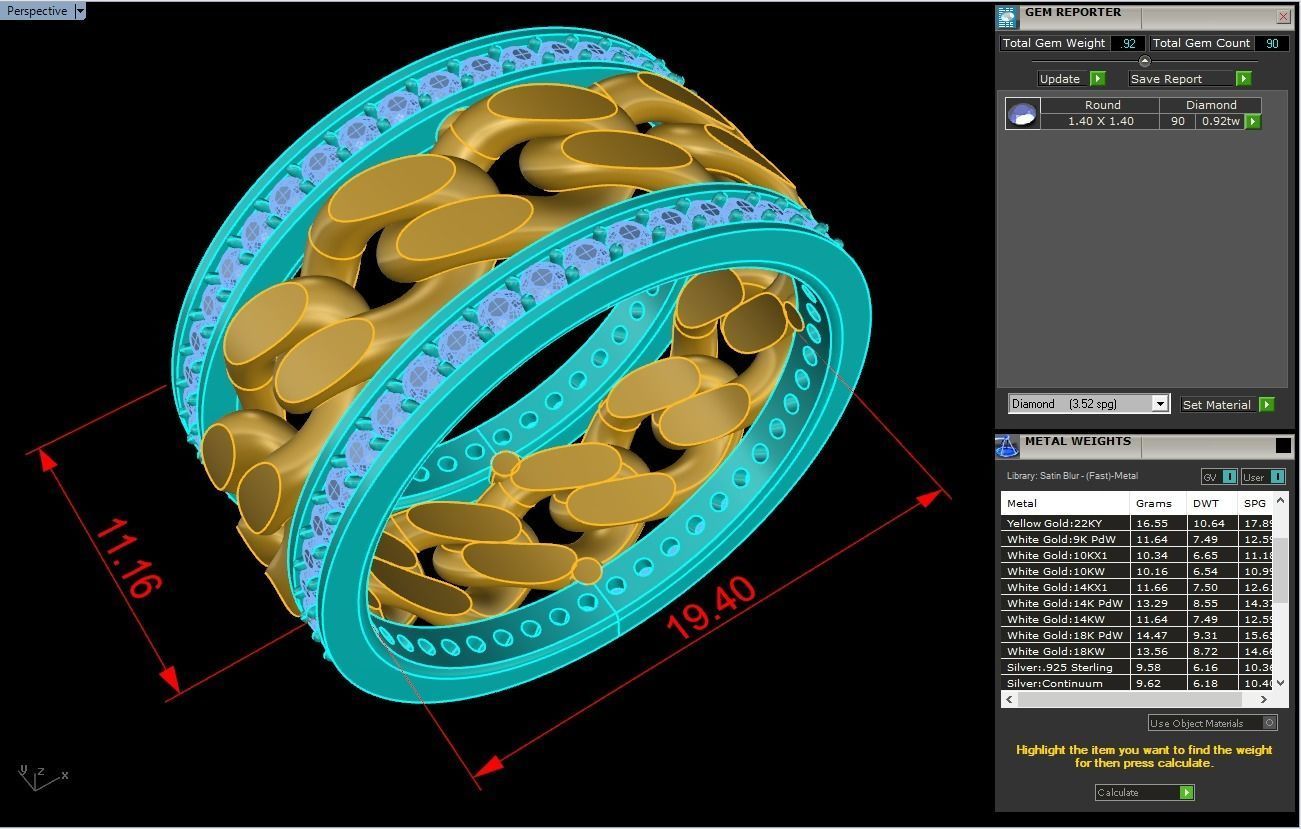This screenshot has width=1301, height=829.
Task: Click the Perspective viewport label
Action: click(x=37, y=11)
